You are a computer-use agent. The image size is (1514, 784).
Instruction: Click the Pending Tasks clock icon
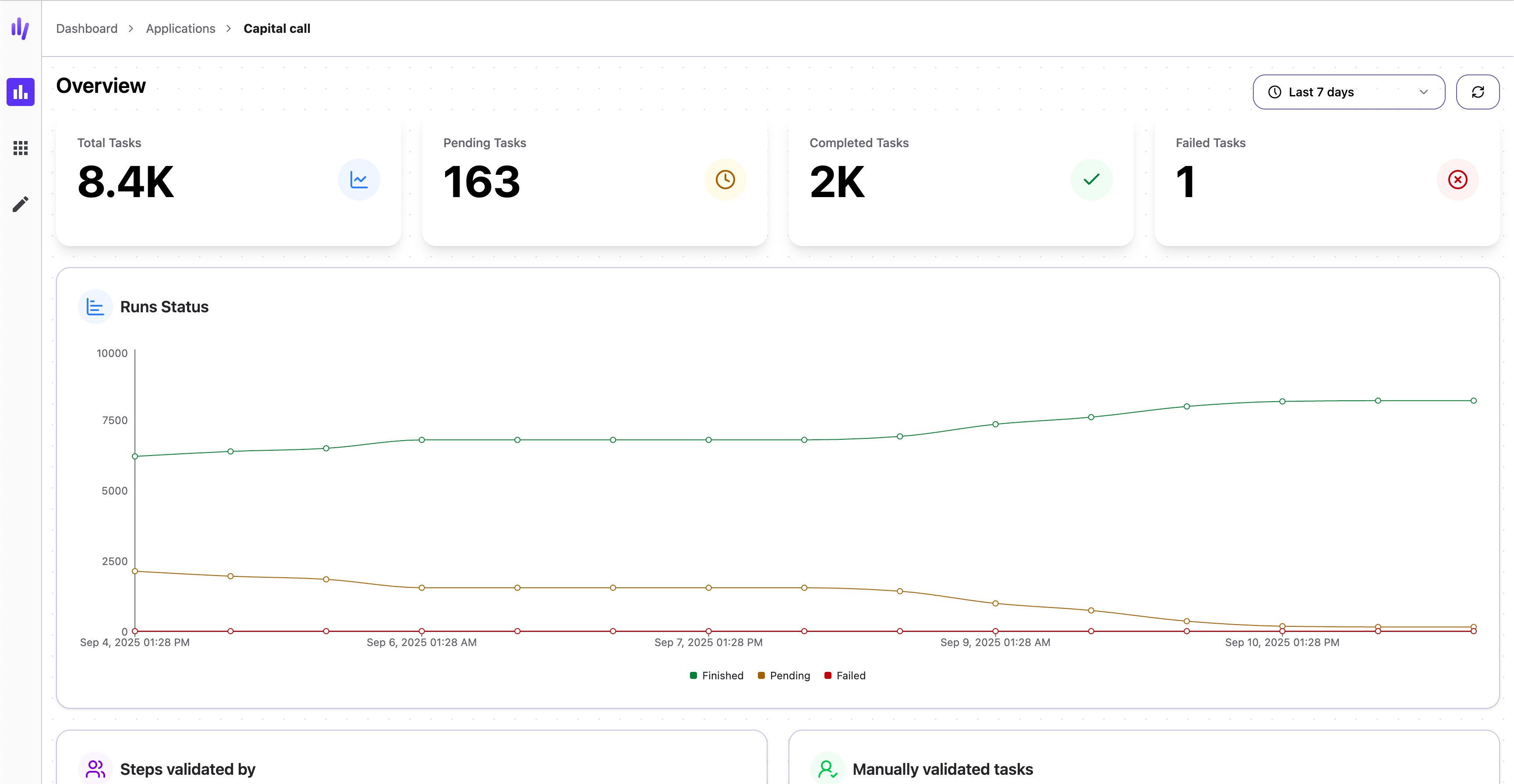725,180
